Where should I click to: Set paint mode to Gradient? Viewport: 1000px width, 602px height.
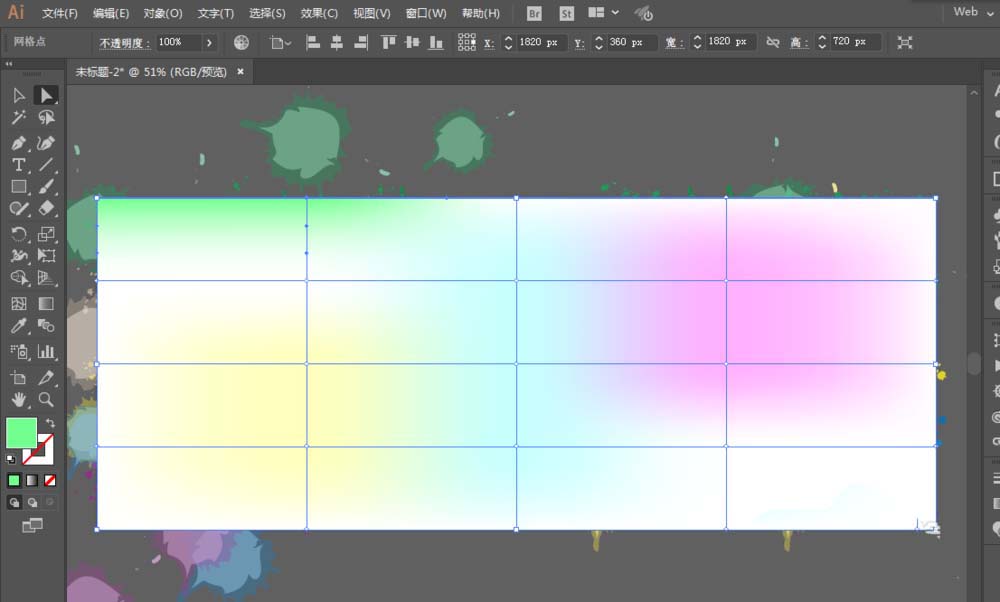[x=32, y=481]
